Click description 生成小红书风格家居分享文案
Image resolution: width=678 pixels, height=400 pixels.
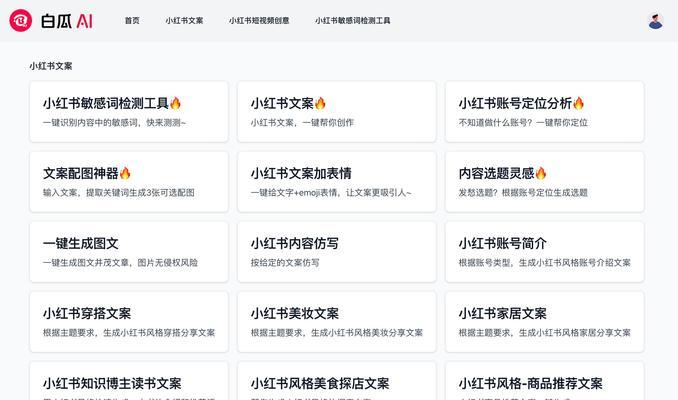point(575,333)
